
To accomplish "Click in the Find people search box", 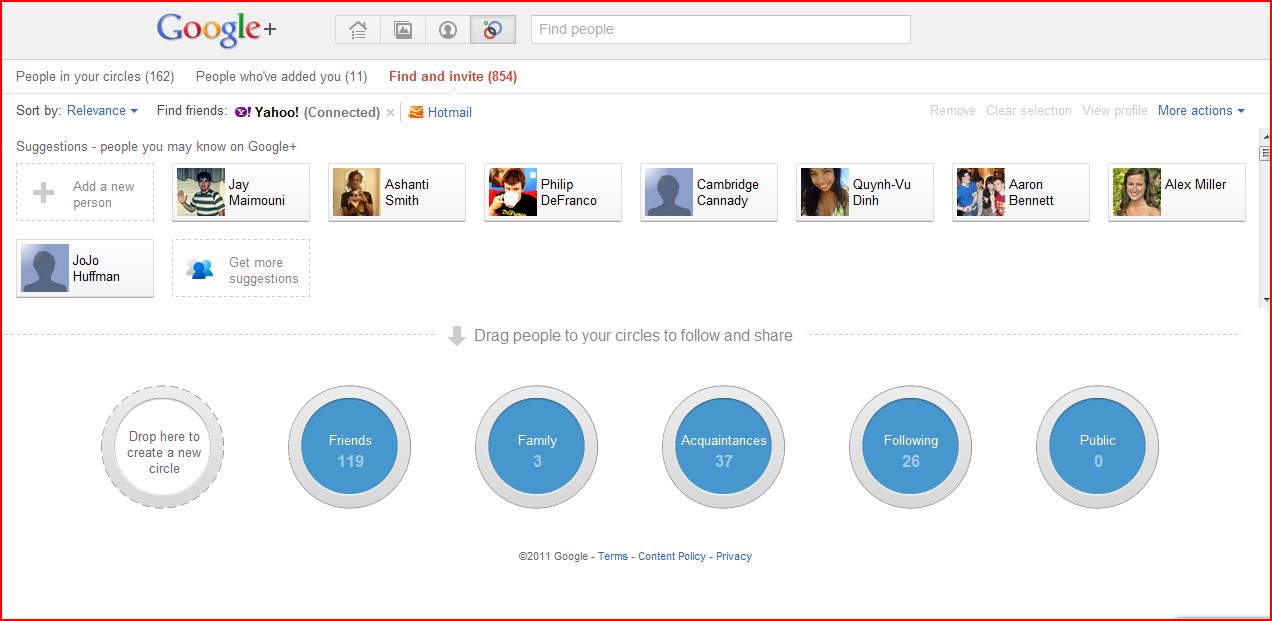I will (x=721, y=30).
